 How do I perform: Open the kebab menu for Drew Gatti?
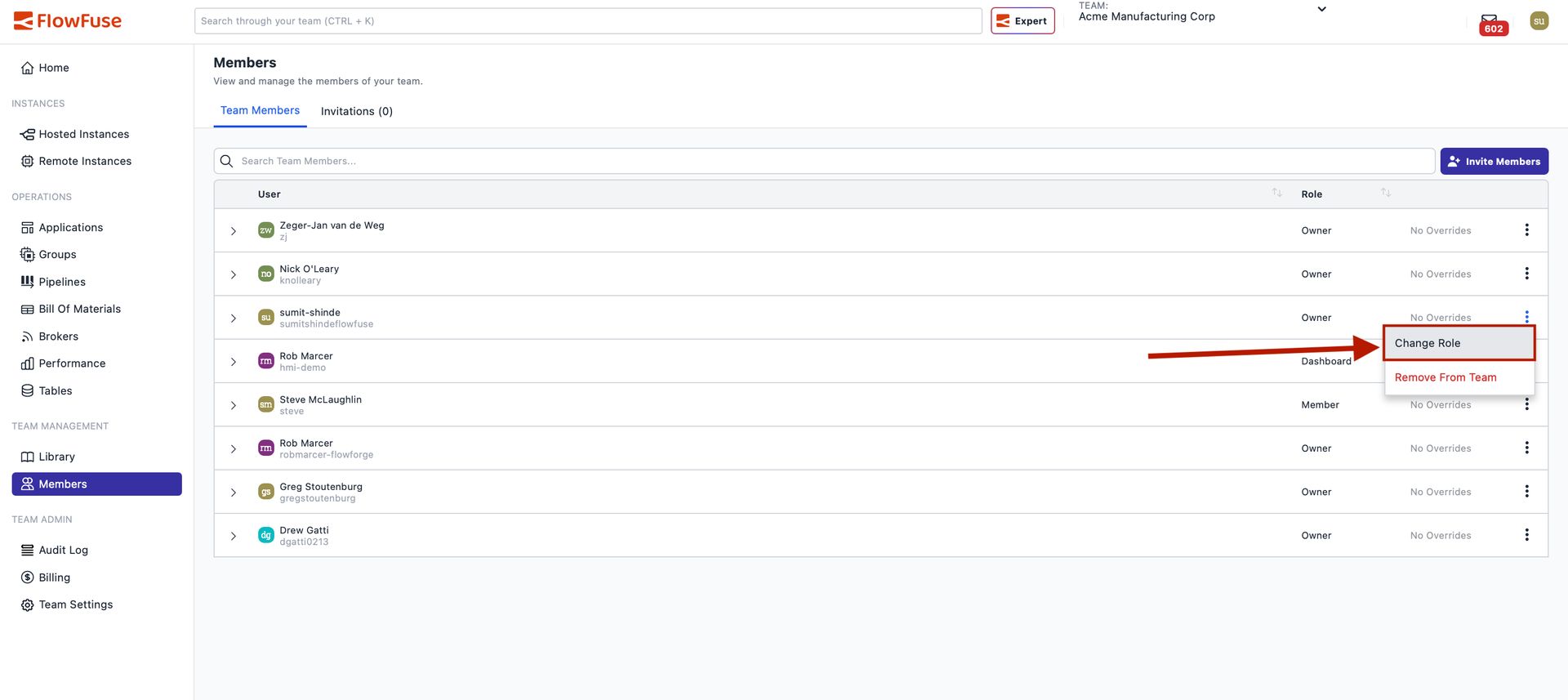point(1526,535)
